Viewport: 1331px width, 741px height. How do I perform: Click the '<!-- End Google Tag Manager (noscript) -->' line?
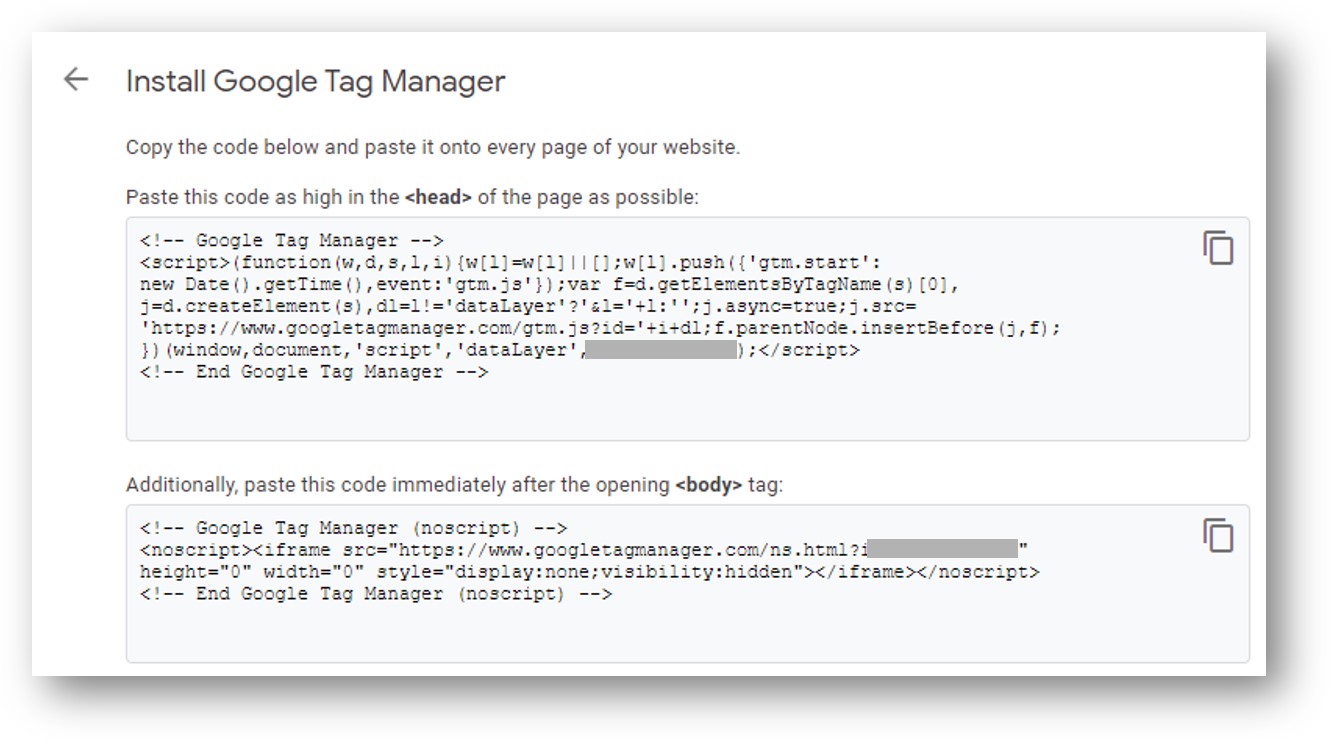coord(375,594)
